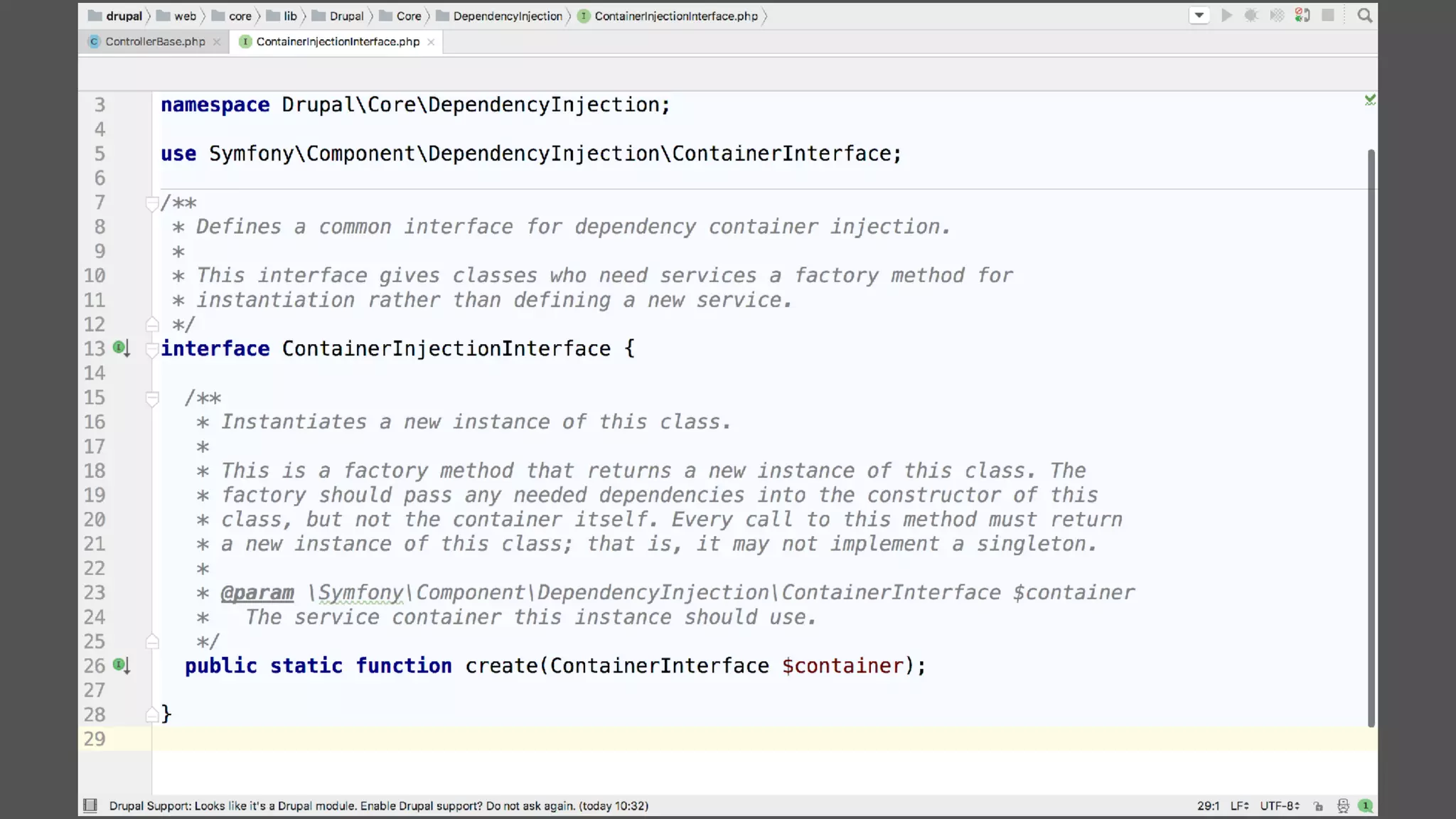Viewport: 1456px width, 819px height.
Task: Close the ContainerInjectionInterface.php tab
Action: [x=431, y=42]
